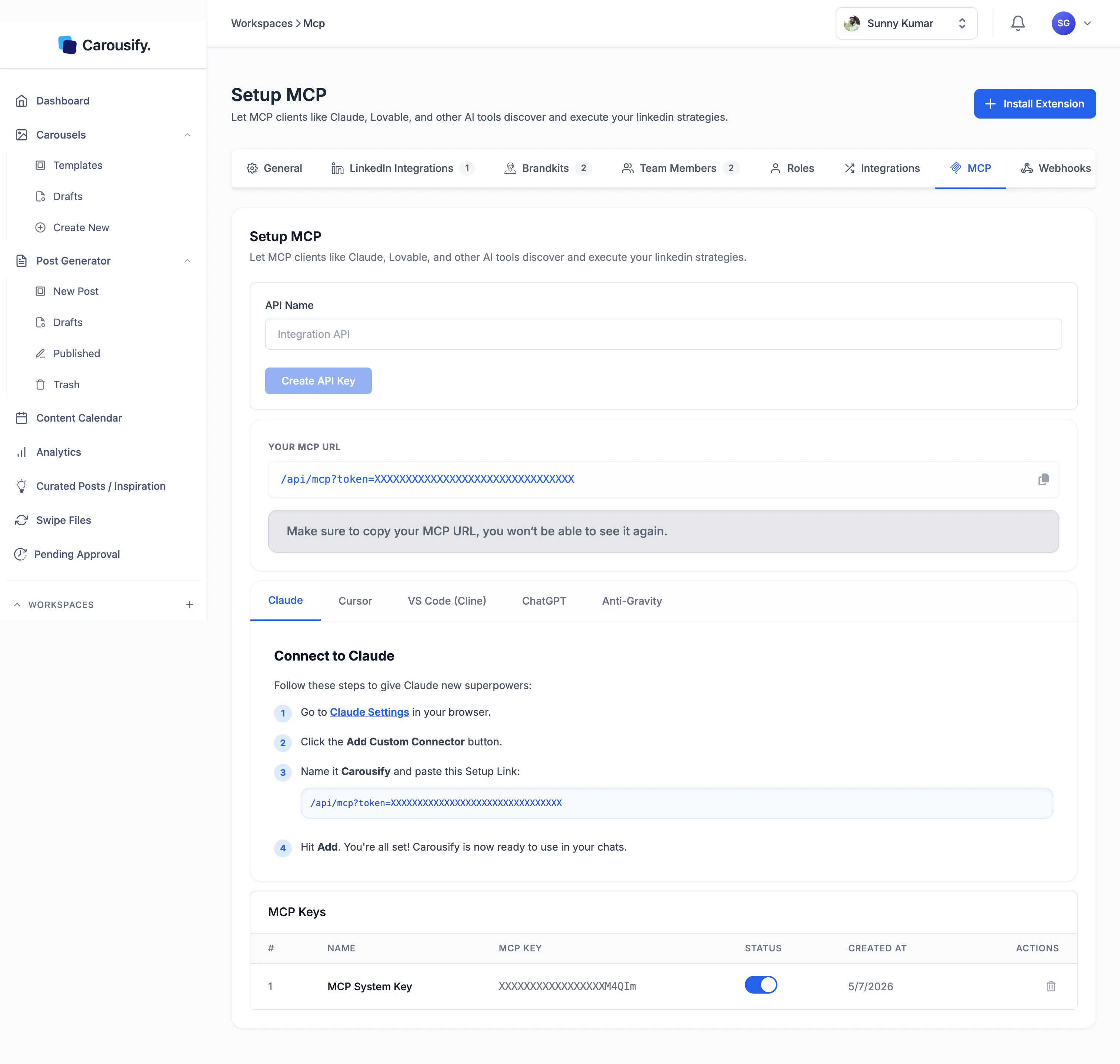Collapse the Workspaces section chevron
The height and width of the screenshot is (1064, 1120).
tap(17, 605)
